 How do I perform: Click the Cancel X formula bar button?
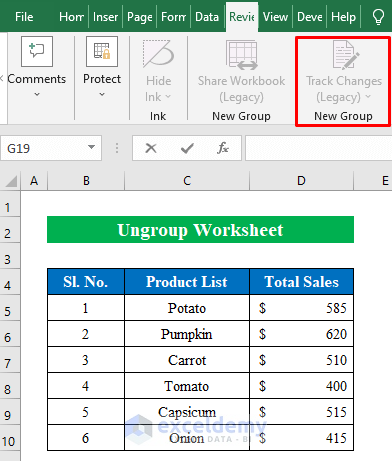(x=151, y=148)
